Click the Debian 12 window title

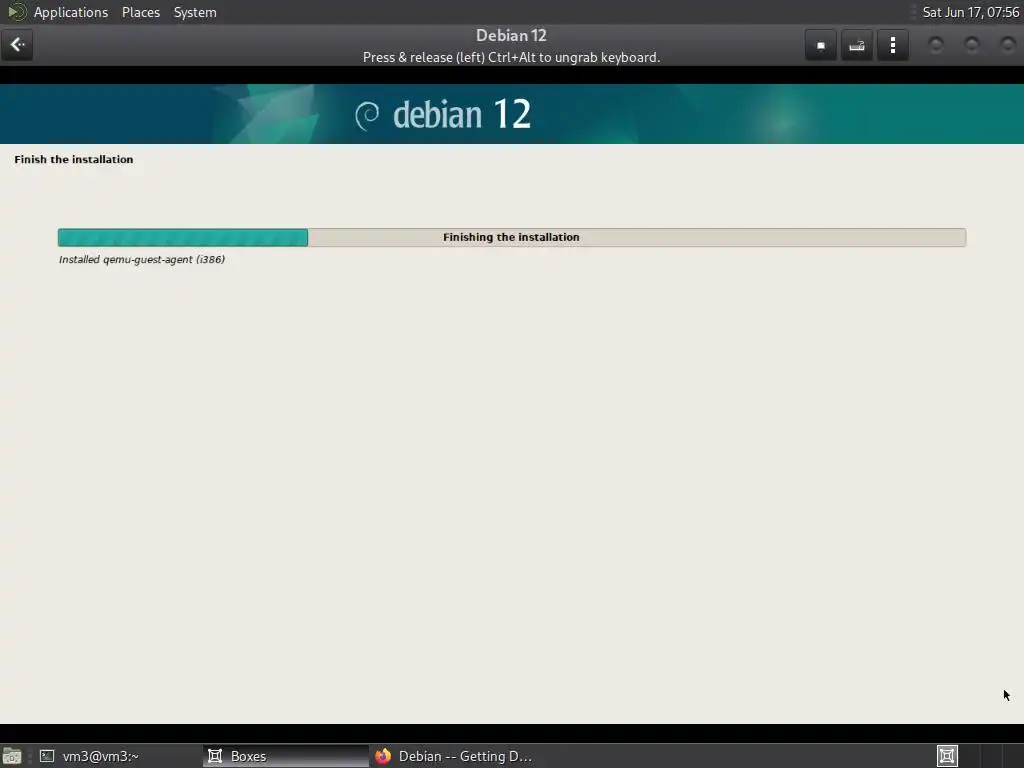point(511,35)
